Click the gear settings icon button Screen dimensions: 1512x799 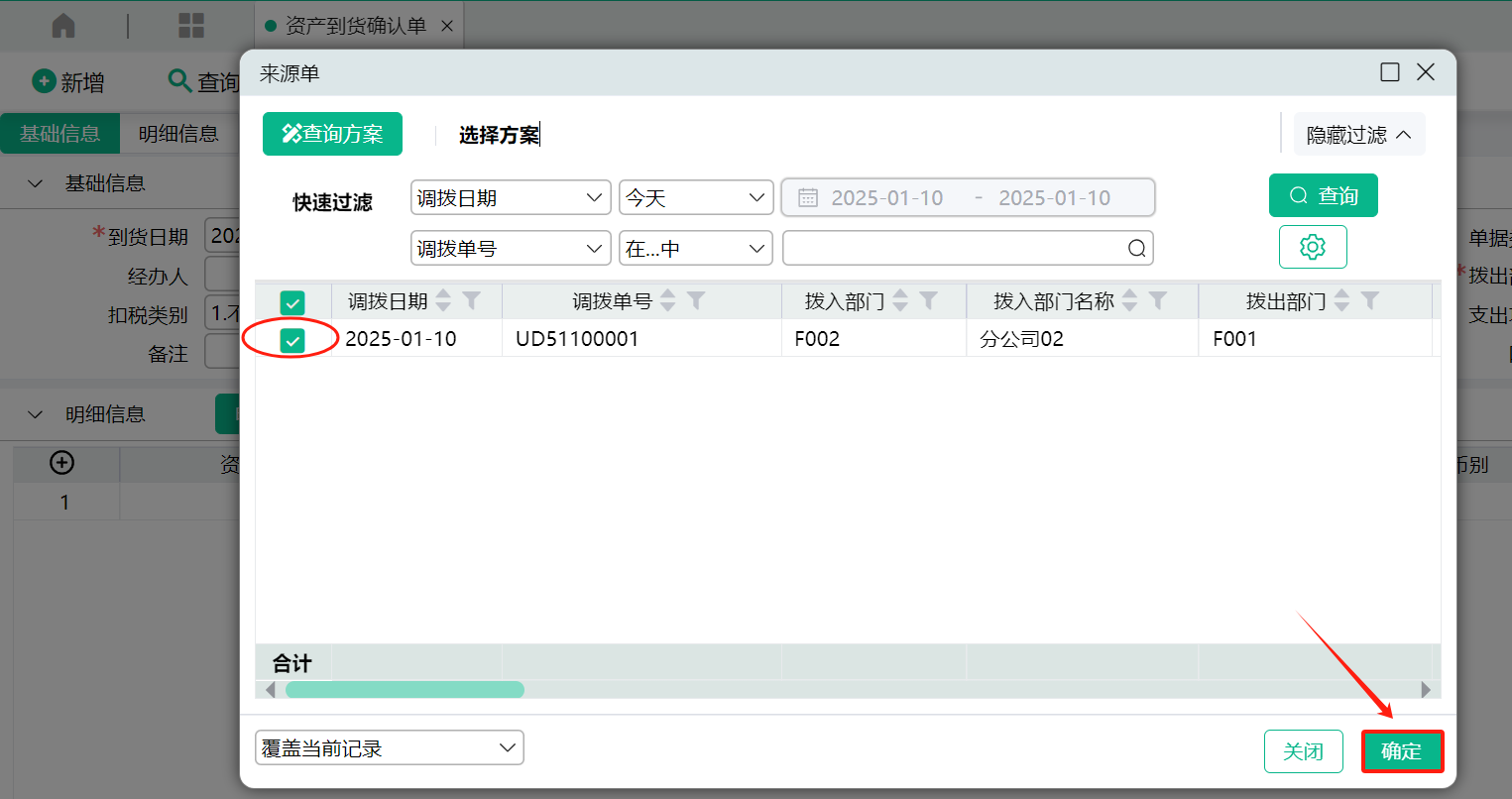click(1312, 247)
